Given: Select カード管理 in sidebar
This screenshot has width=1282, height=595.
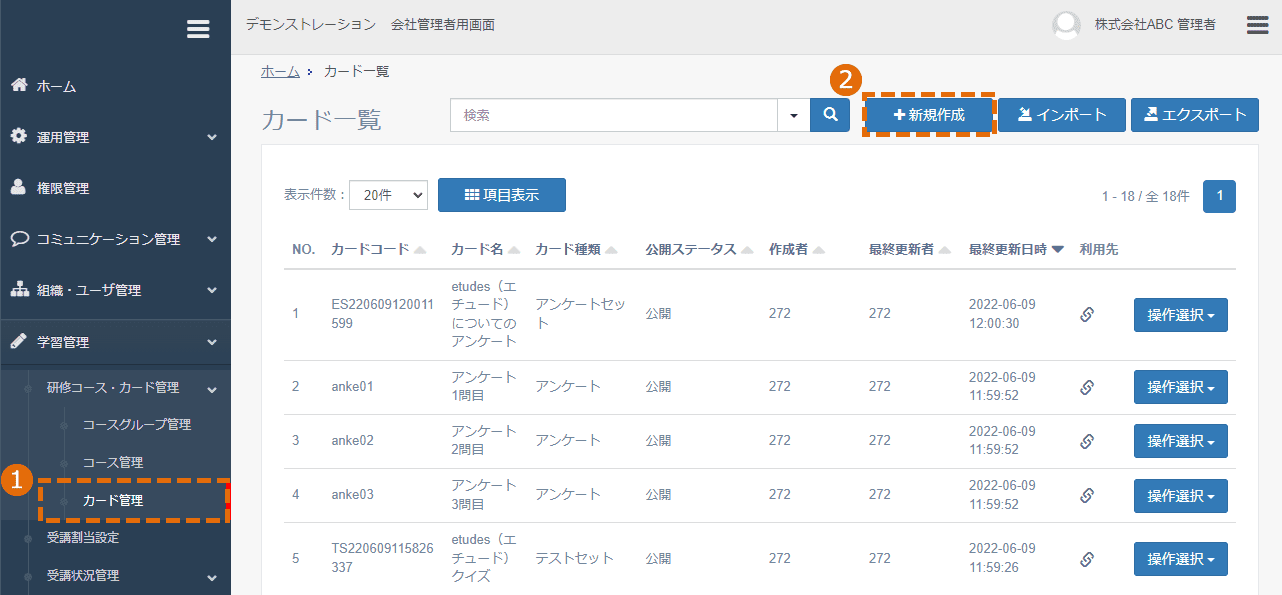Looking at the screenshot, I should click(x=113, y=501).
